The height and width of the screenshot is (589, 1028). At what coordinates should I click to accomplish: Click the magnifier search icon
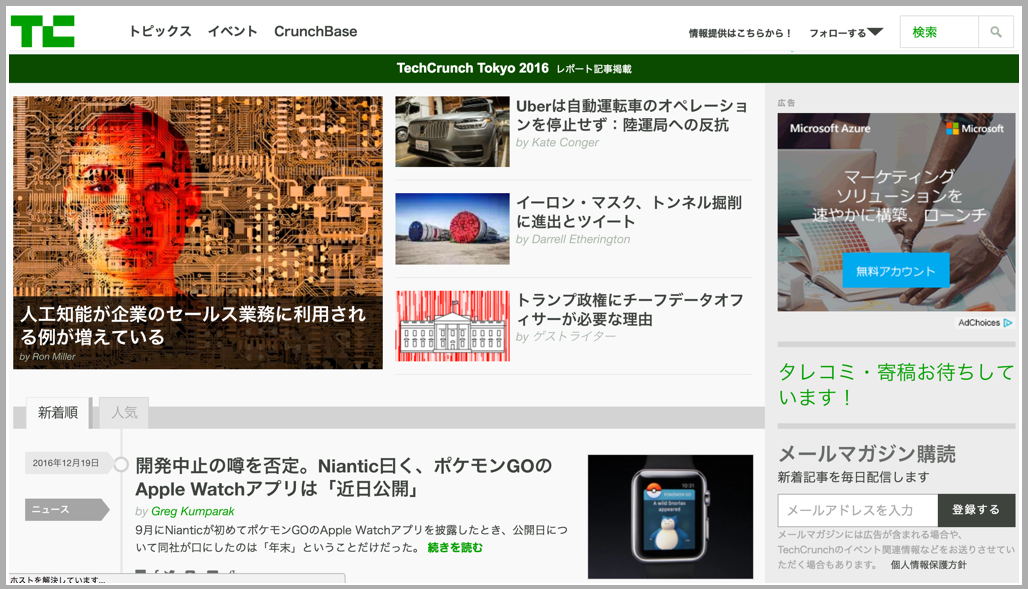(996, 31)
